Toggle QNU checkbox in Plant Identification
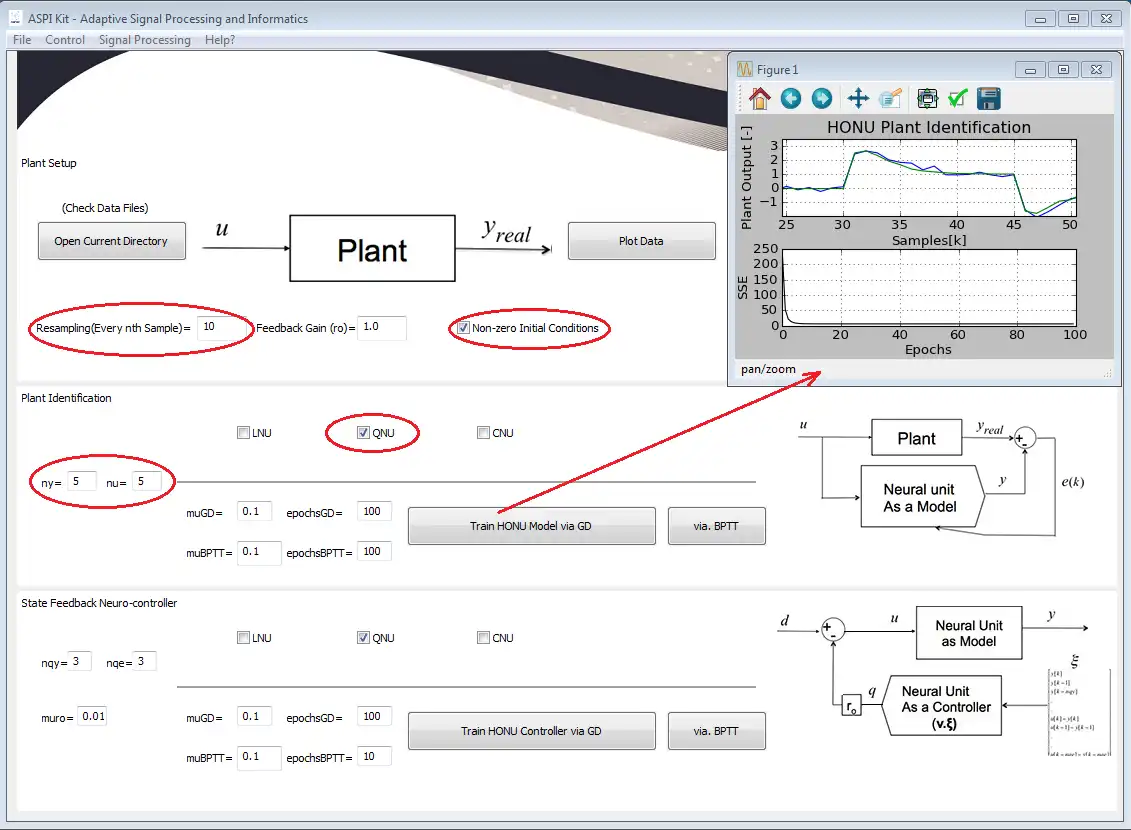 [364, 433]
